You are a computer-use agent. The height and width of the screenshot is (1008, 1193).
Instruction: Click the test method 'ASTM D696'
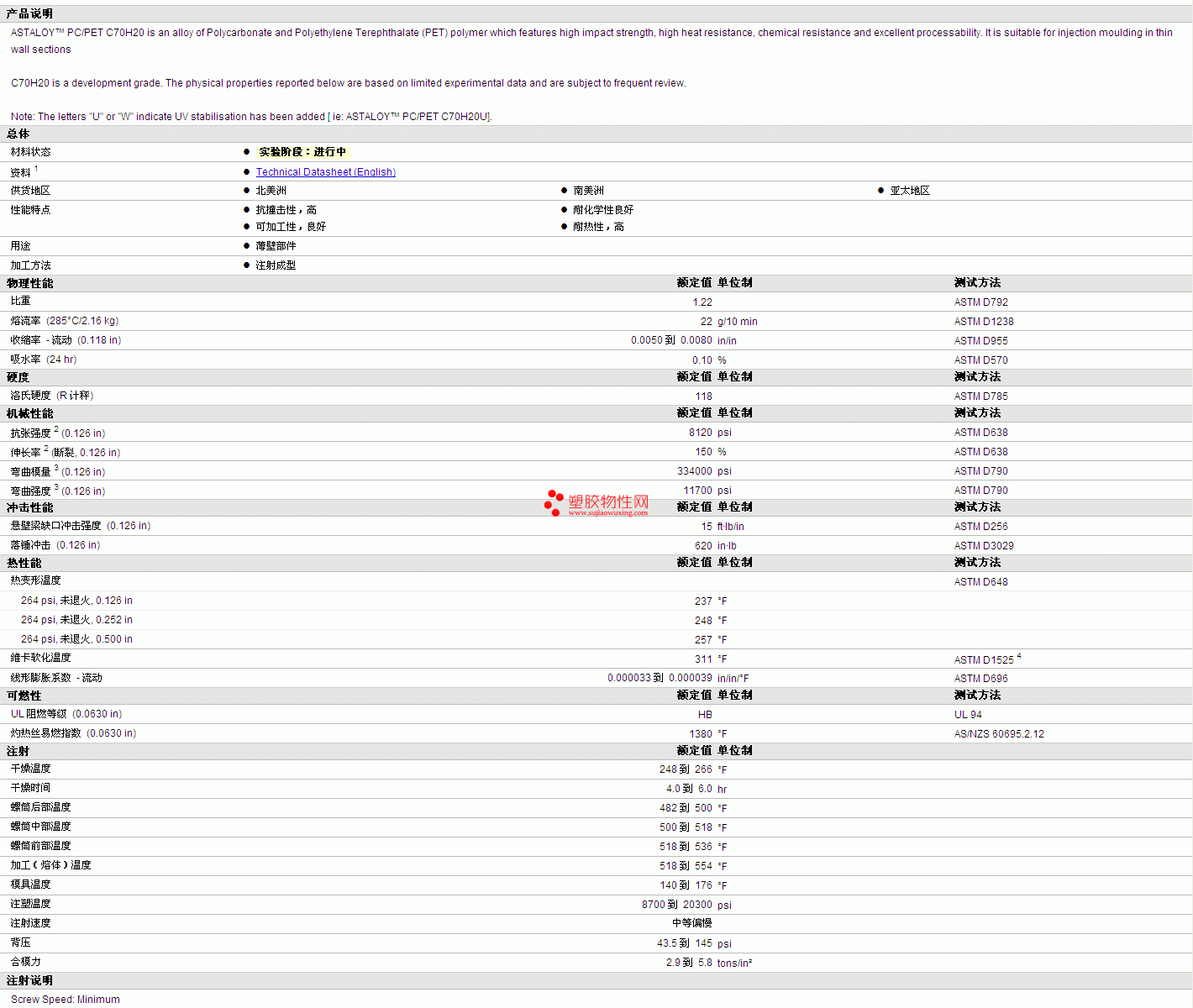pyautogui.click(x=981, y=679)
